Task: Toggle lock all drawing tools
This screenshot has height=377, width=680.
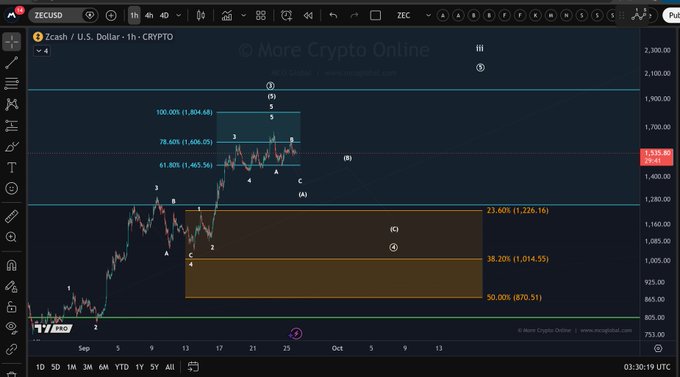Action: click(12, 307)
